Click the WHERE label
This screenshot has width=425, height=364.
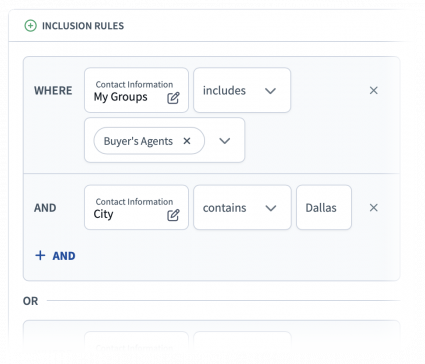click(x=53, y=90)
